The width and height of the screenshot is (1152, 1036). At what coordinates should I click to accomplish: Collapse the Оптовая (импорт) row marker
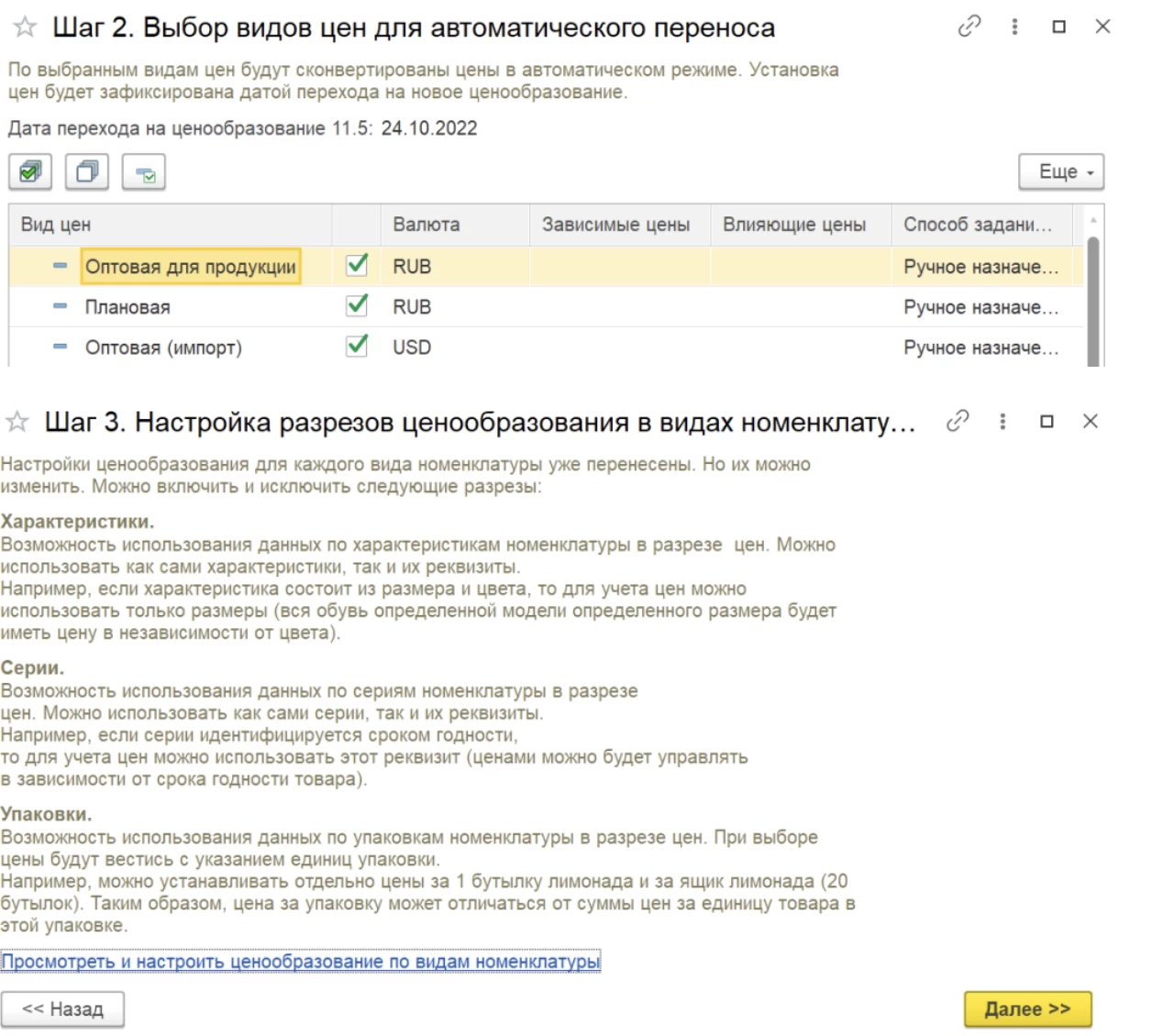point(60,347)
